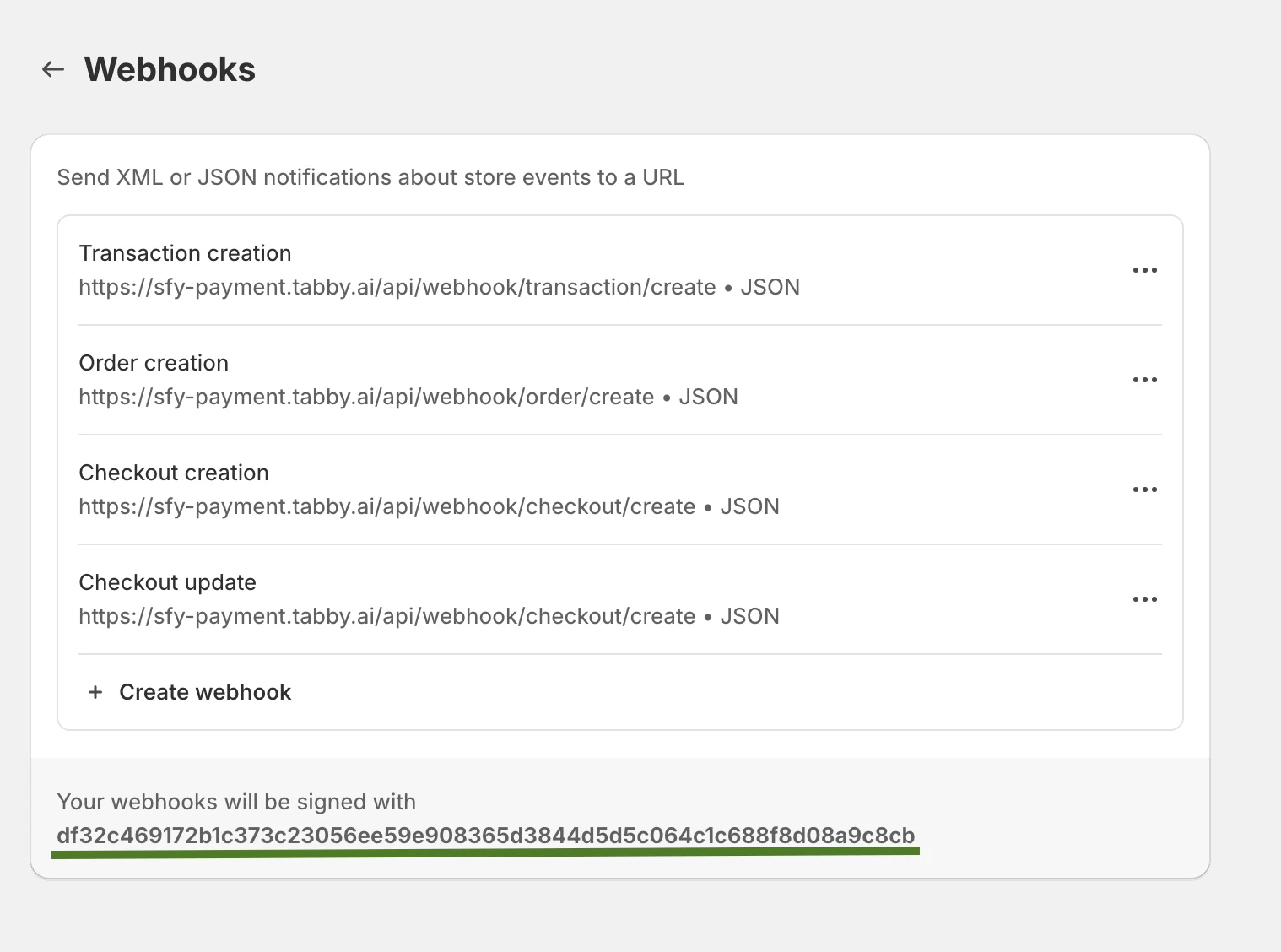Image resolution: width=1281 pixels, height=952 pixels.
Task: Click the checkout/create URL under Checkout creation
Action: [x=387, y=506]
